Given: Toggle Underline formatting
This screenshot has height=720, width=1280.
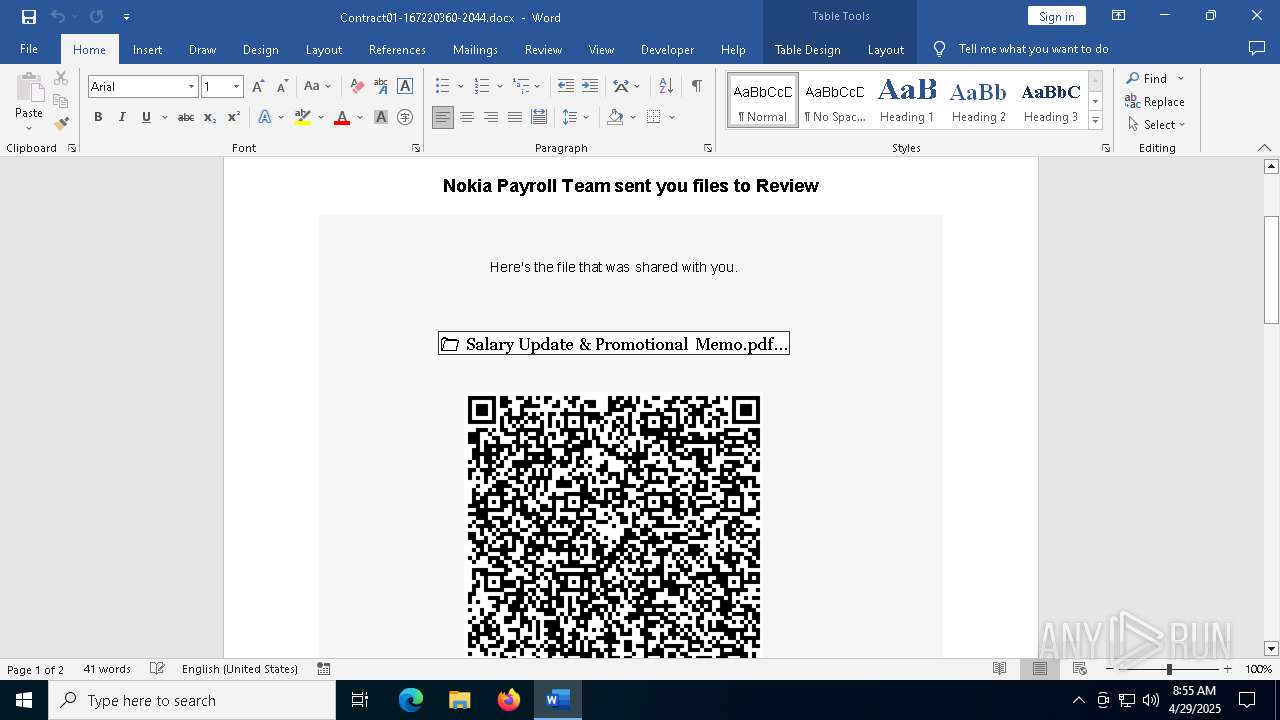Looking at the screenshot, I should click(x=146, y=118).
